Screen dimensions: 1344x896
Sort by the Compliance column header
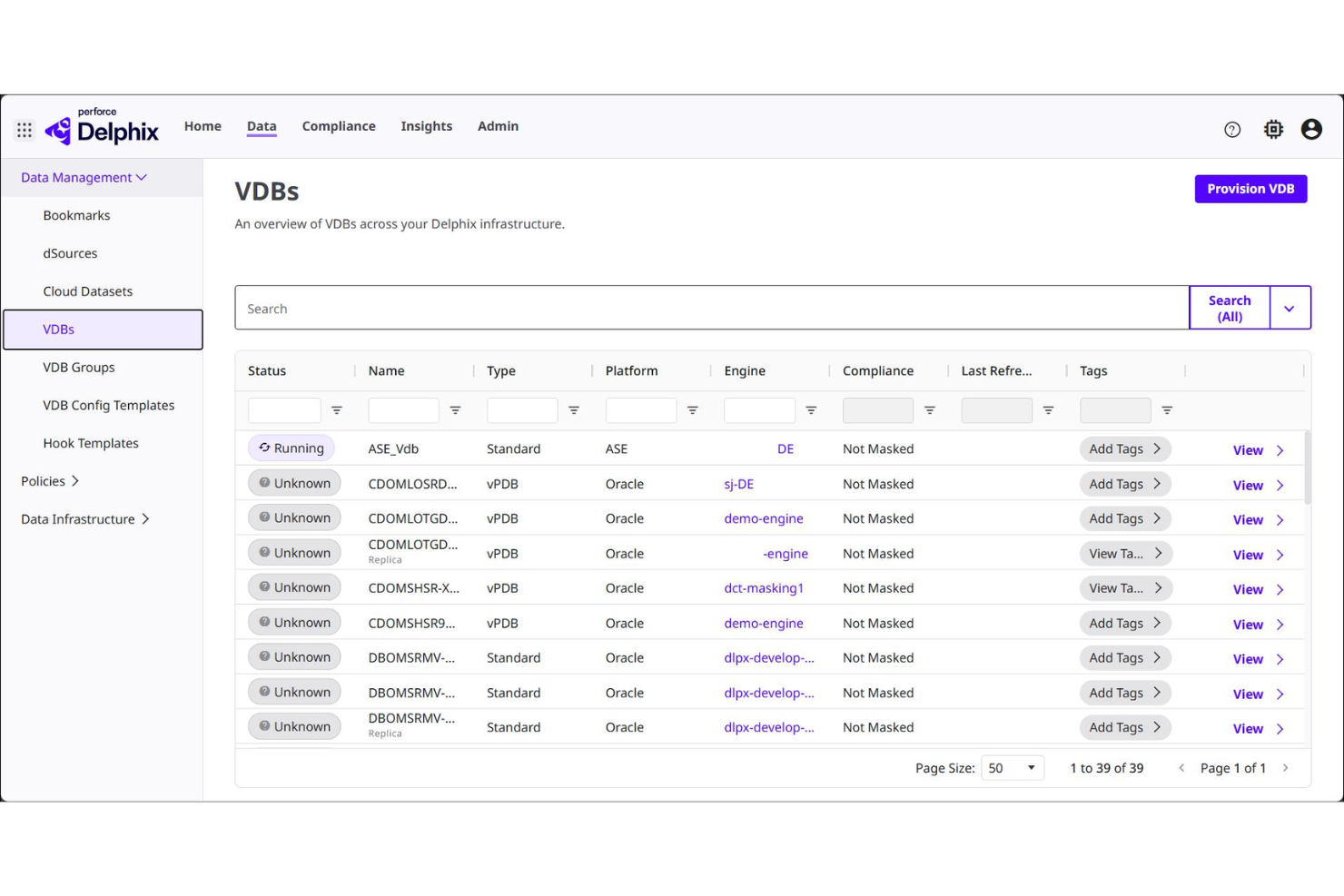[878, 371]
